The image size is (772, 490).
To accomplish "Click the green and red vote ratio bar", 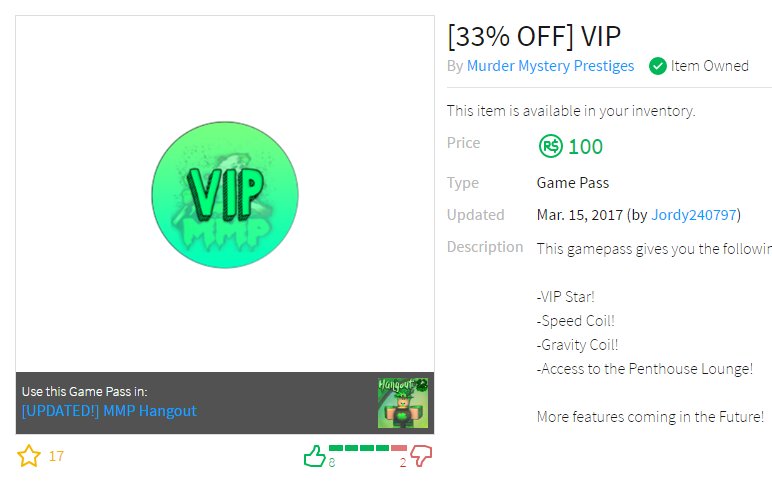I will coord(368,448).
